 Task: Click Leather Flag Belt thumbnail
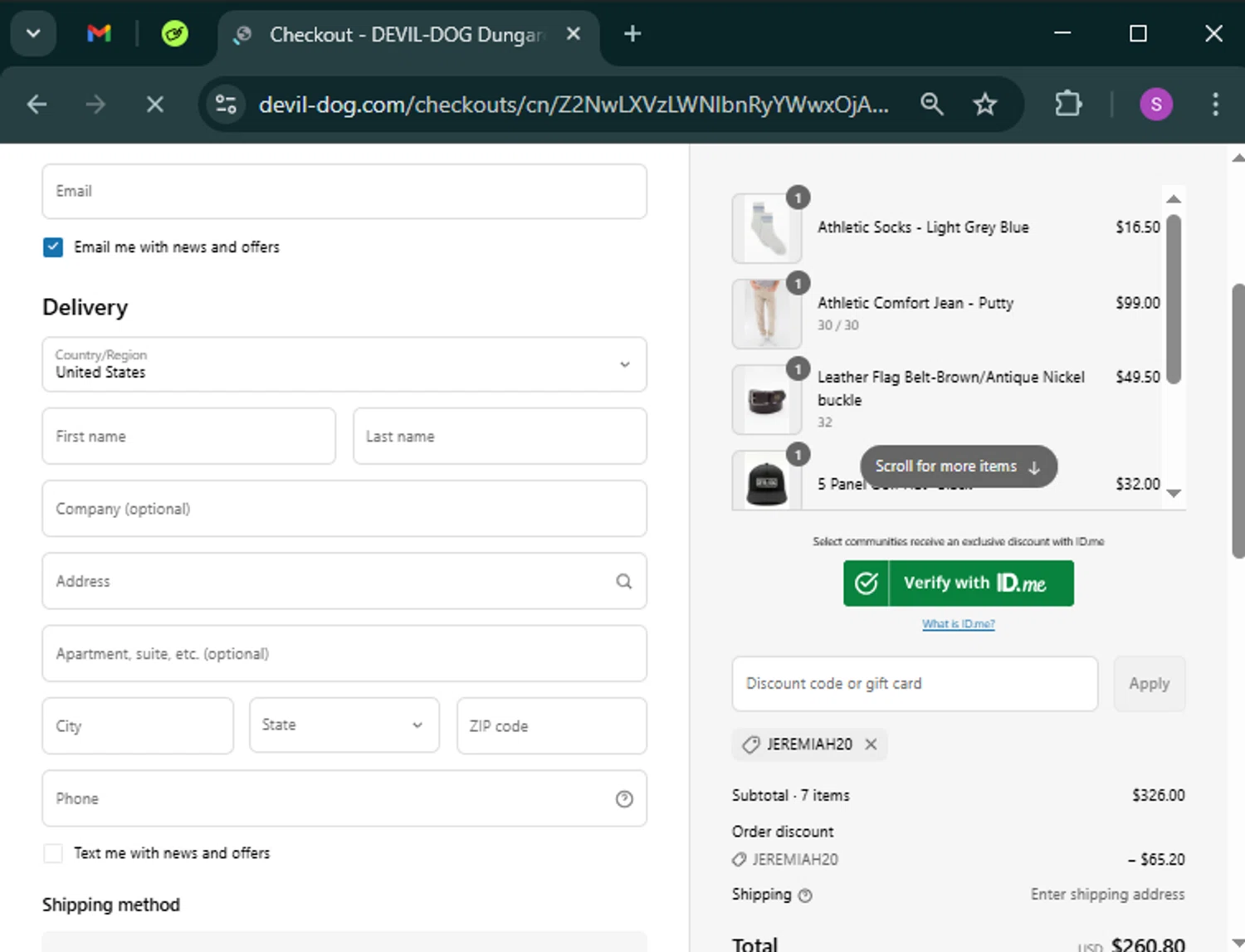tap(767, 400)
